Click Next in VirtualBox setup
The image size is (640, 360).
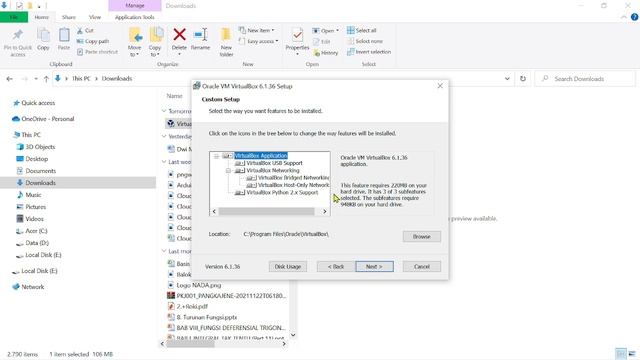click(374, 267)
